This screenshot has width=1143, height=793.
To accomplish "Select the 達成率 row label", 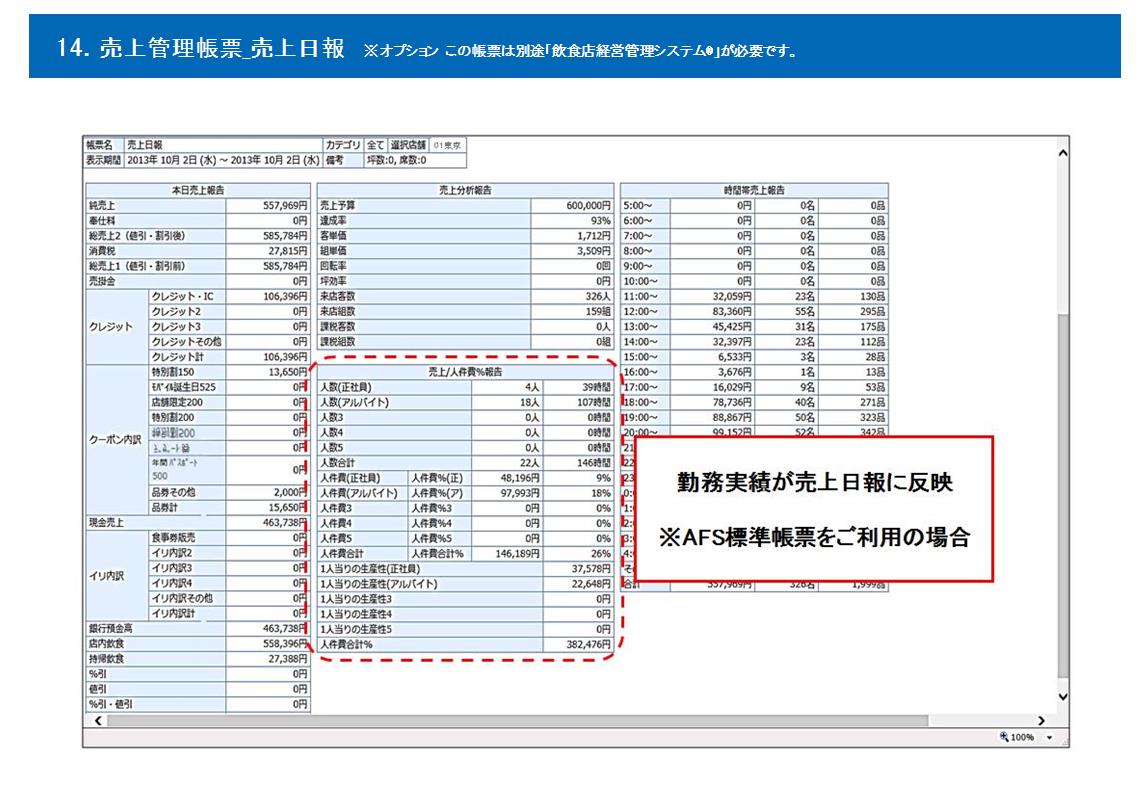I will click(x=424, y=221).
